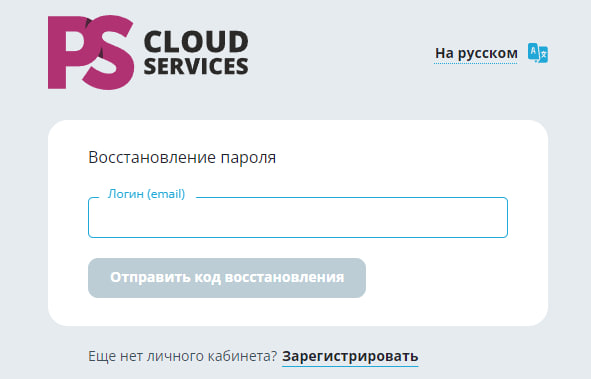This screenshot has width=591, height=379.
Task: Click '(email)' in the login field label
Action: click(166, 194)
